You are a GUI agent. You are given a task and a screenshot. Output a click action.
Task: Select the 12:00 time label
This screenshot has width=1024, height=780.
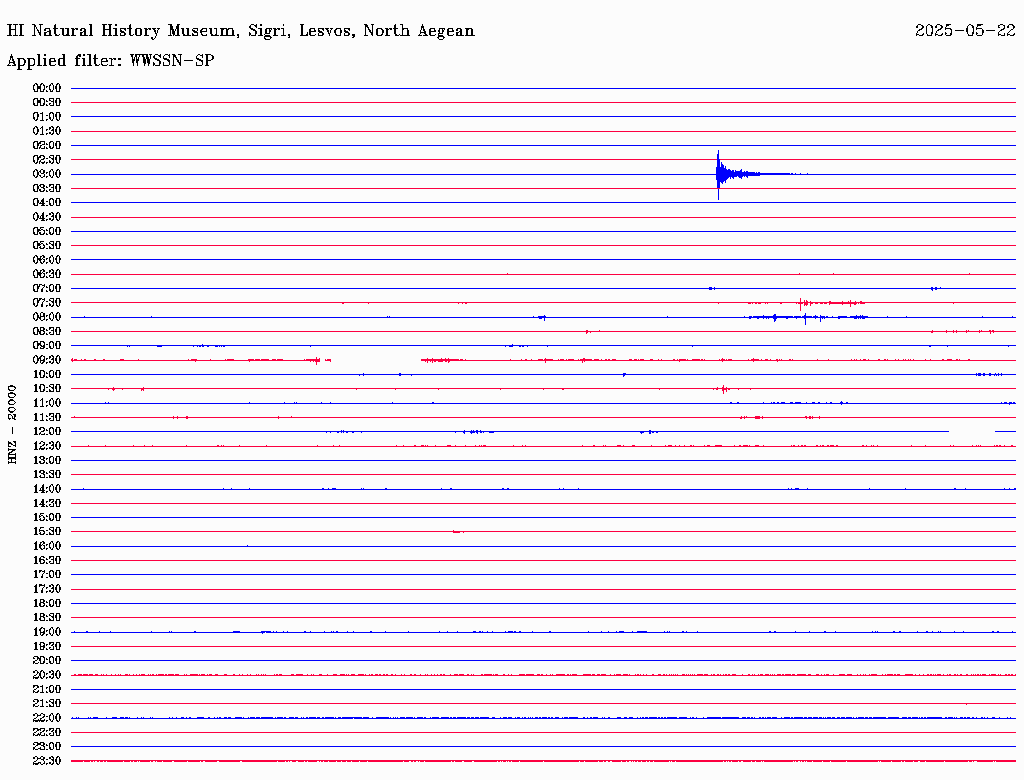point(47,432)
